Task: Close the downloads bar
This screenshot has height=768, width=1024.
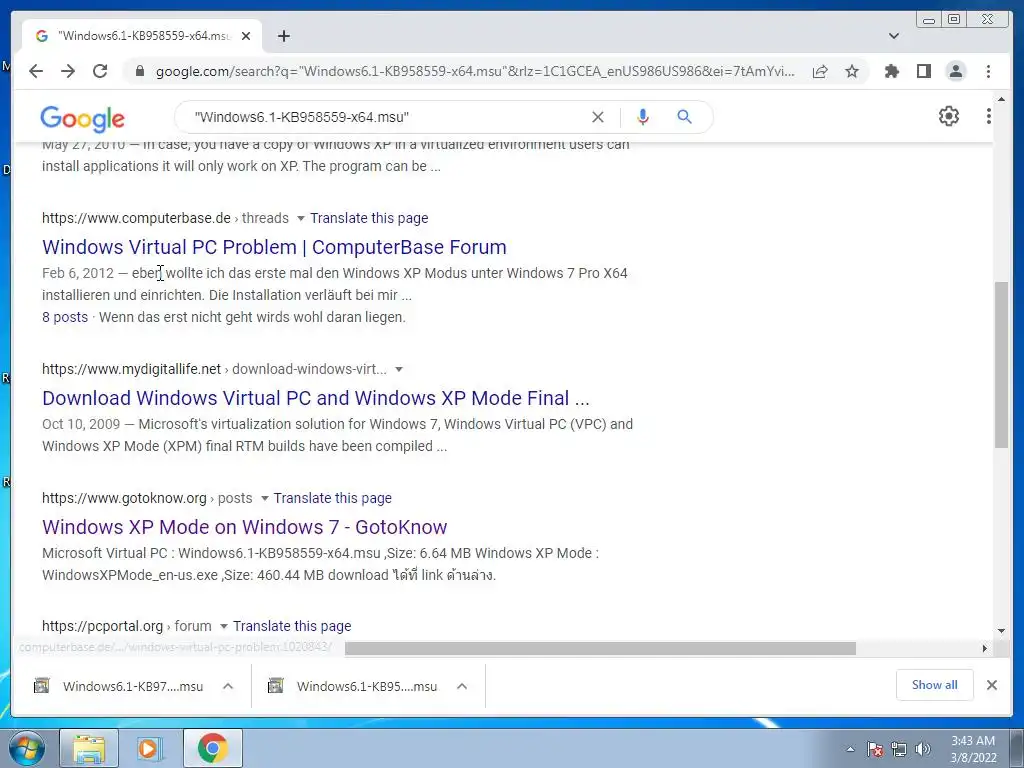Action: 991,684
